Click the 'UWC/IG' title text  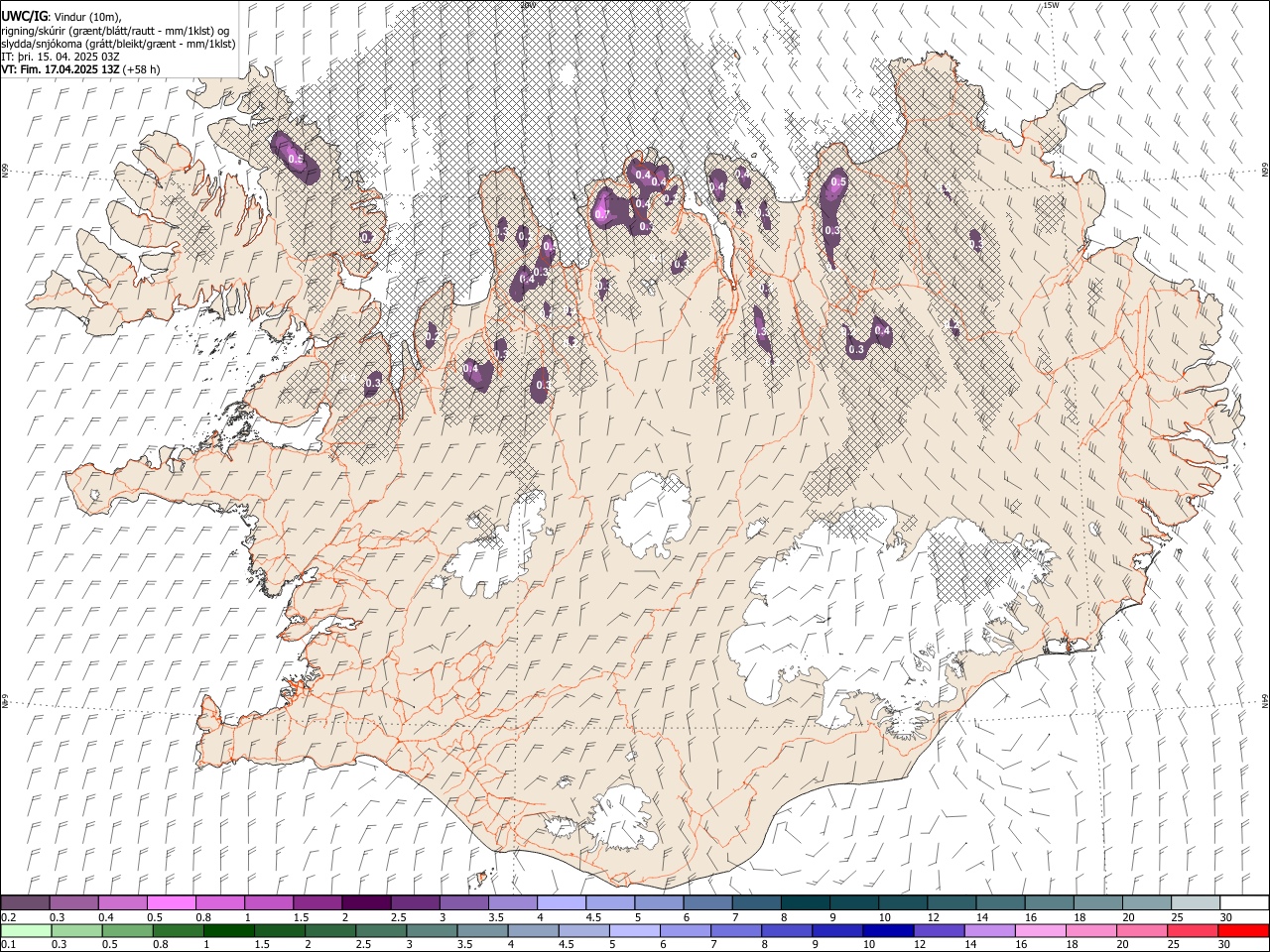point(24,17)
